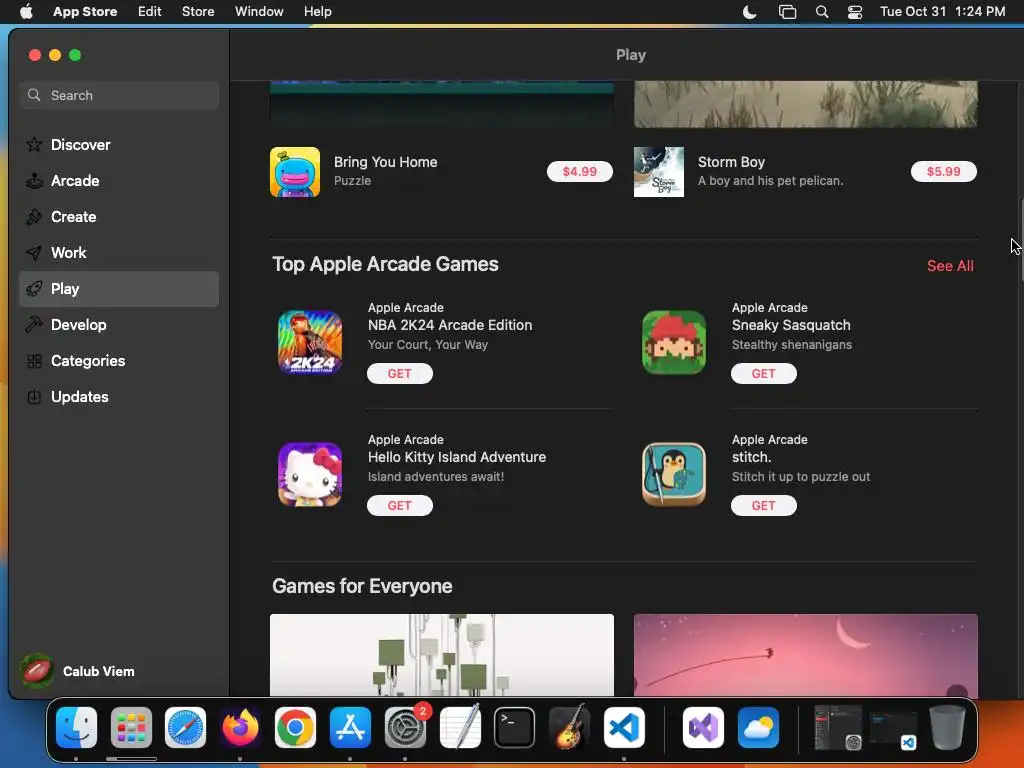This screenshot has width=1024, height=768.
Task: Open System Settings from the Dock
Action: 405,728
